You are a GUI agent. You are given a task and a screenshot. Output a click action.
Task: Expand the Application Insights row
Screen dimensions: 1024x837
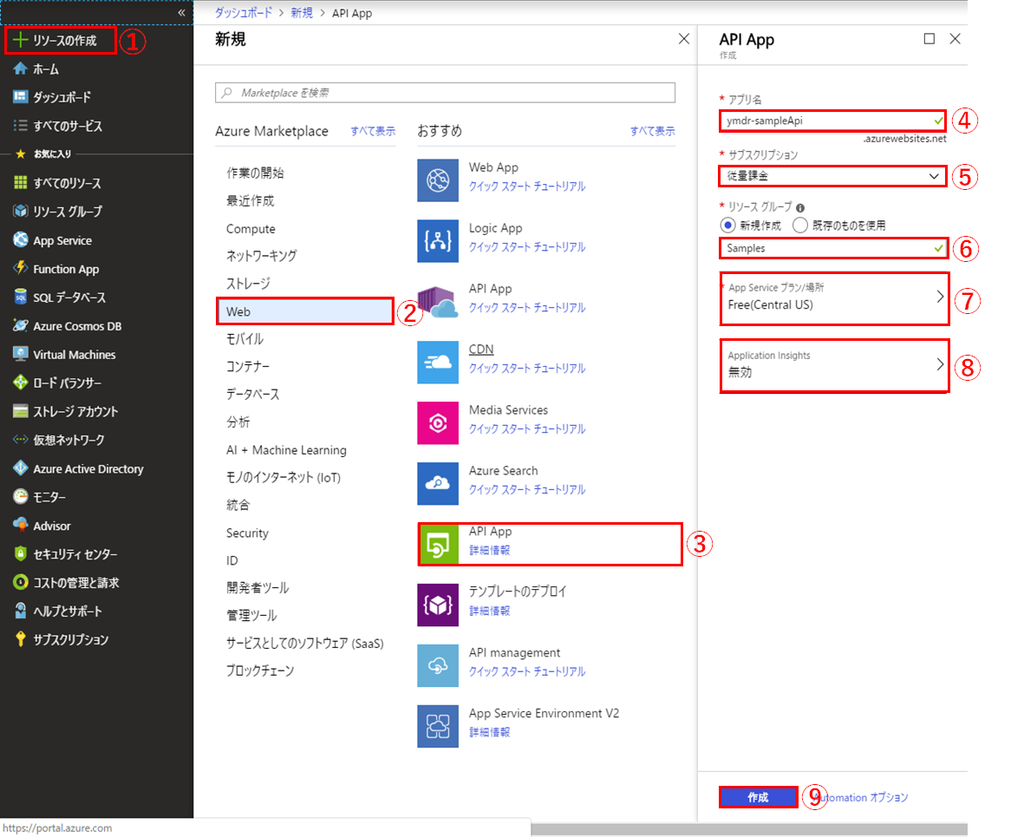pos(835,366)
